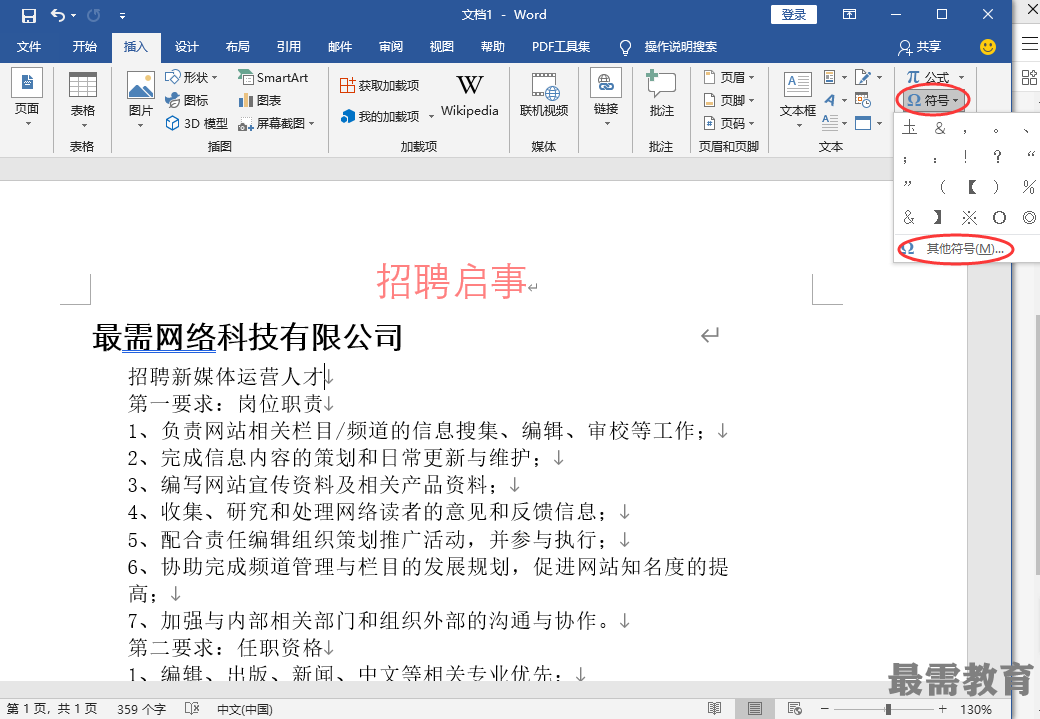Click the 359 个字 word count
The width and height of the screenshot is (1040, 719).
pos(141,709)
